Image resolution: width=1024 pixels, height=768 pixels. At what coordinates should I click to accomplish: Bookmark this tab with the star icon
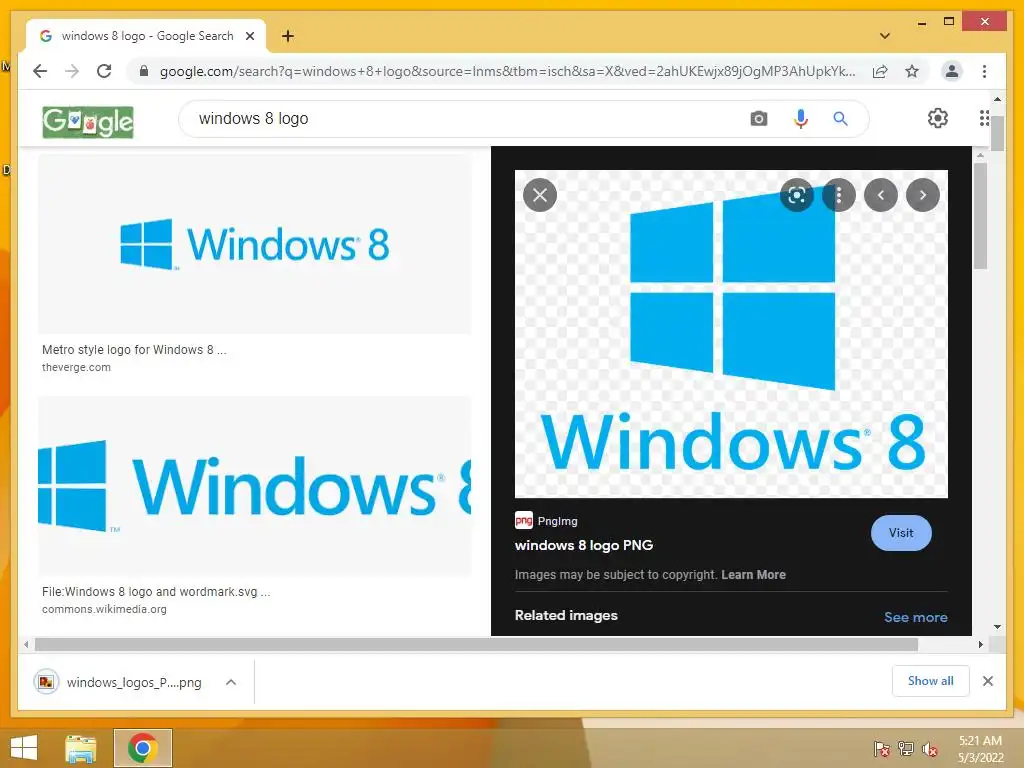click(x=912, y=71)
